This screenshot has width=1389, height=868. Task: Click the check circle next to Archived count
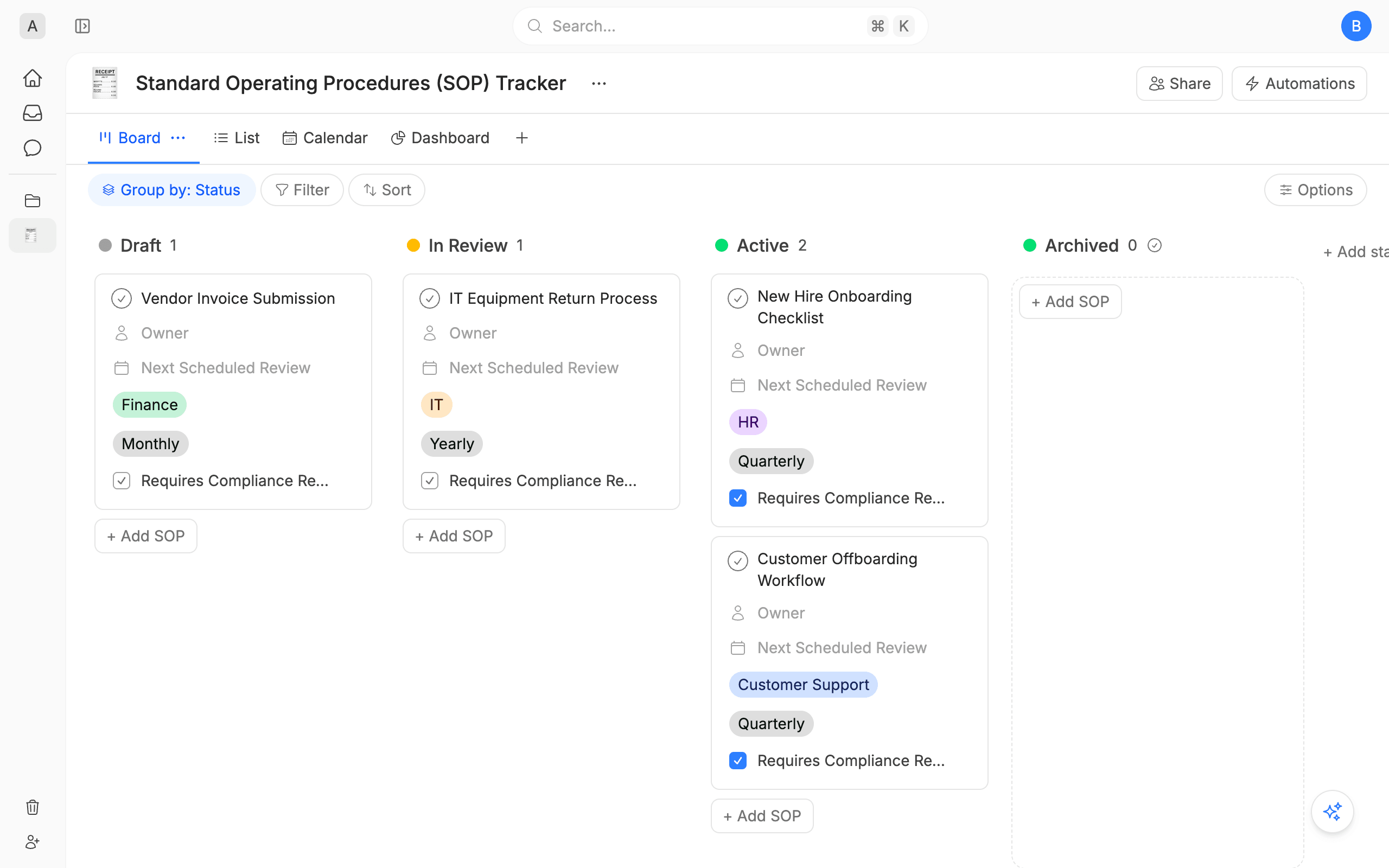(1154, 246)
